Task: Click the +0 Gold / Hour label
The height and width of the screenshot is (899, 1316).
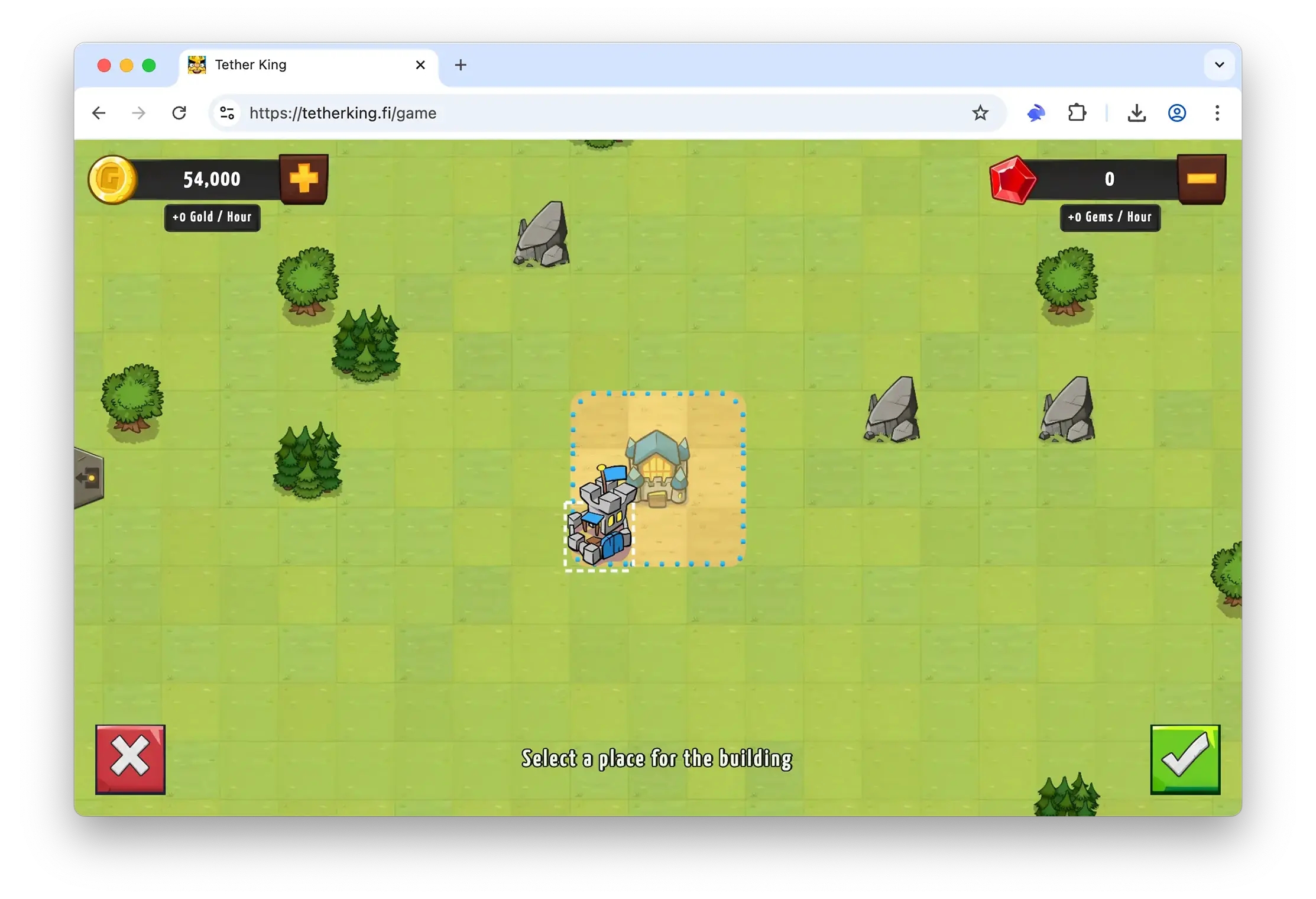Action: coord(212,217)
